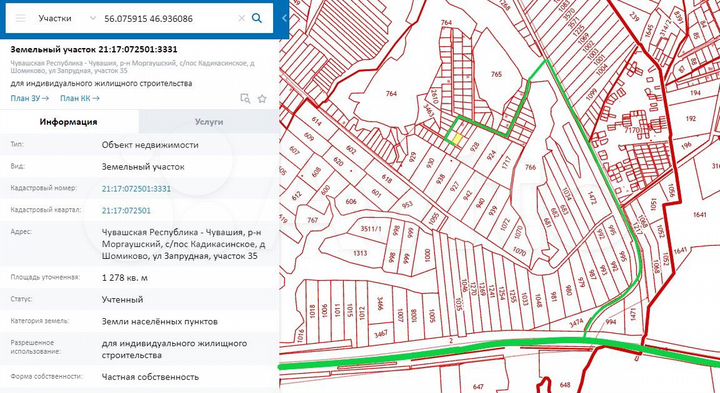The height and width of the screenshot is (393, 720).
Task: Click the Частная собственность value
Action: (x=150, y=377)
